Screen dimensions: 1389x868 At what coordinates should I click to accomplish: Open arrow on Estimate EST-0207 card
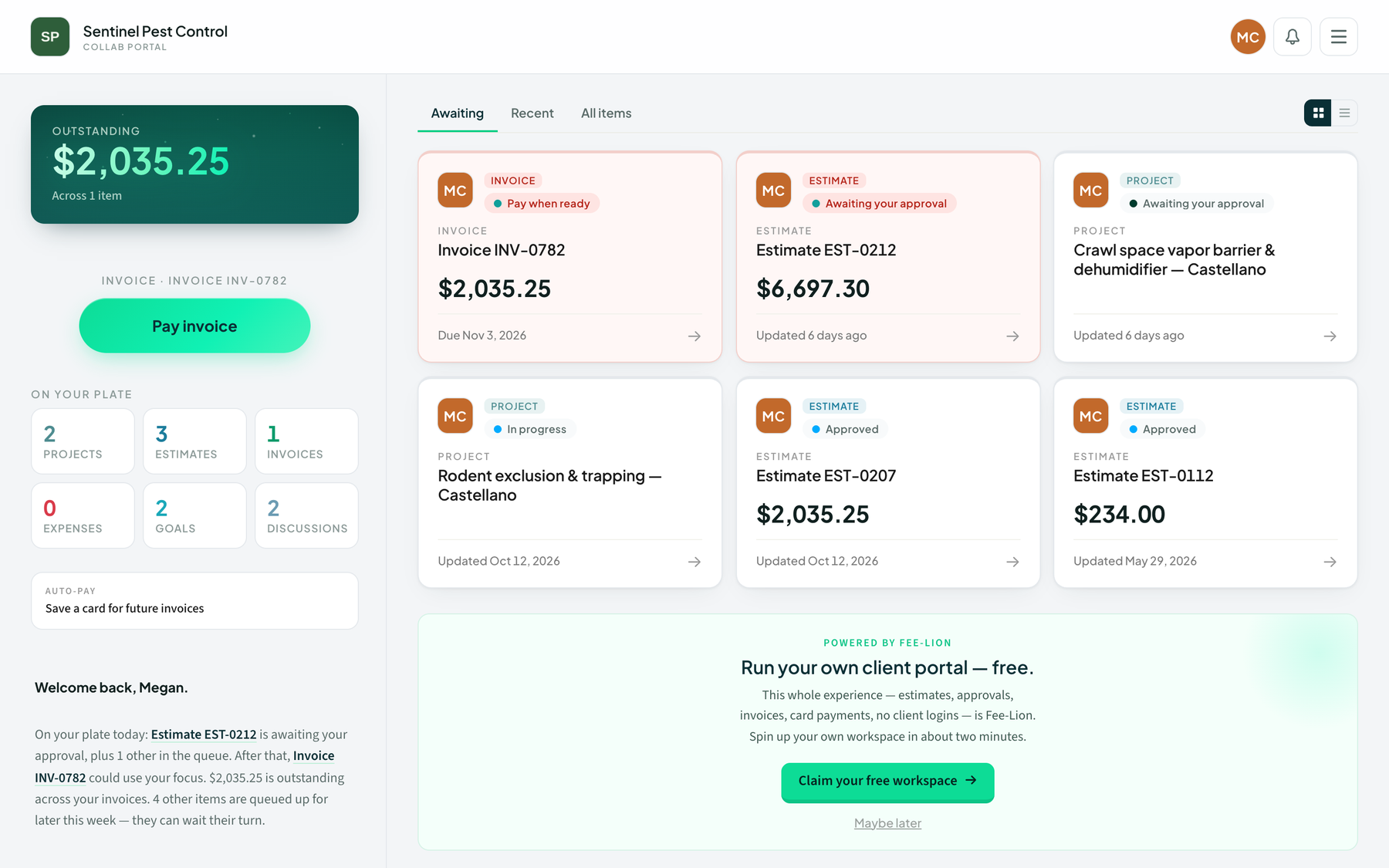[x=1012, y=562]
